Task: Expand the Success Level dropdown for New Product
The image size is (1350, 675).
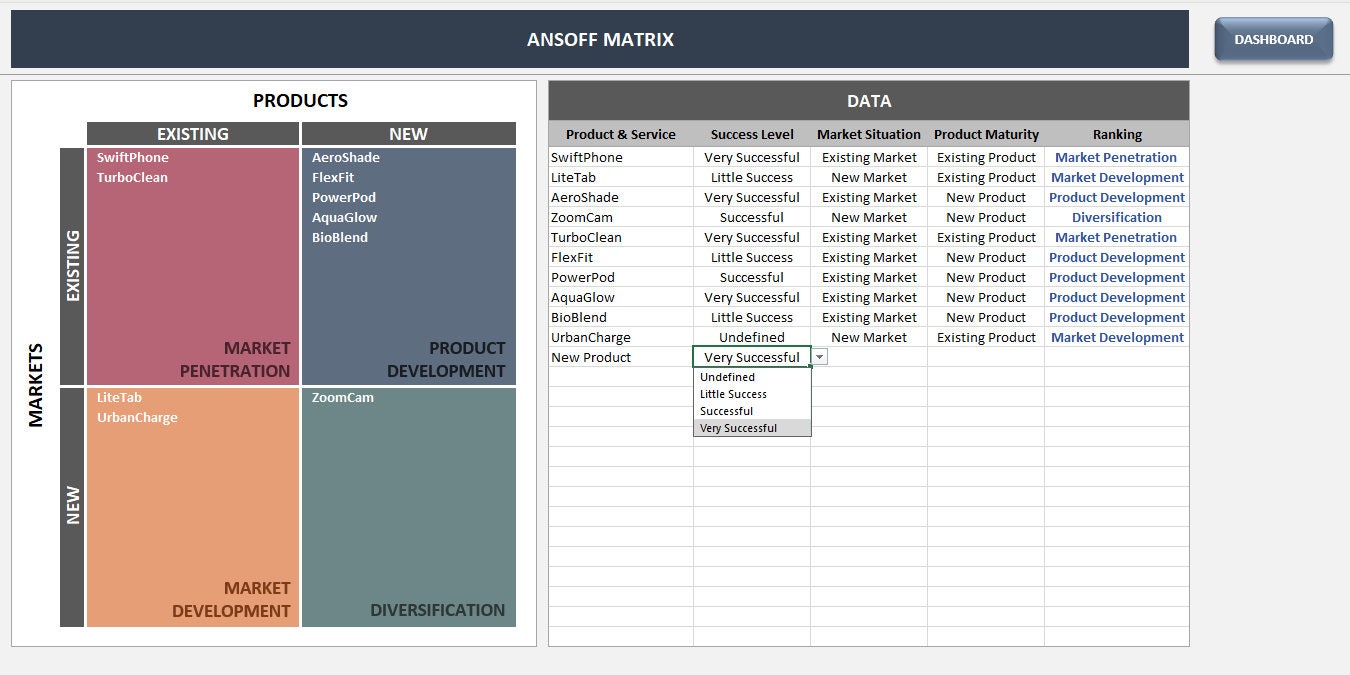Action: pos(818,356)
